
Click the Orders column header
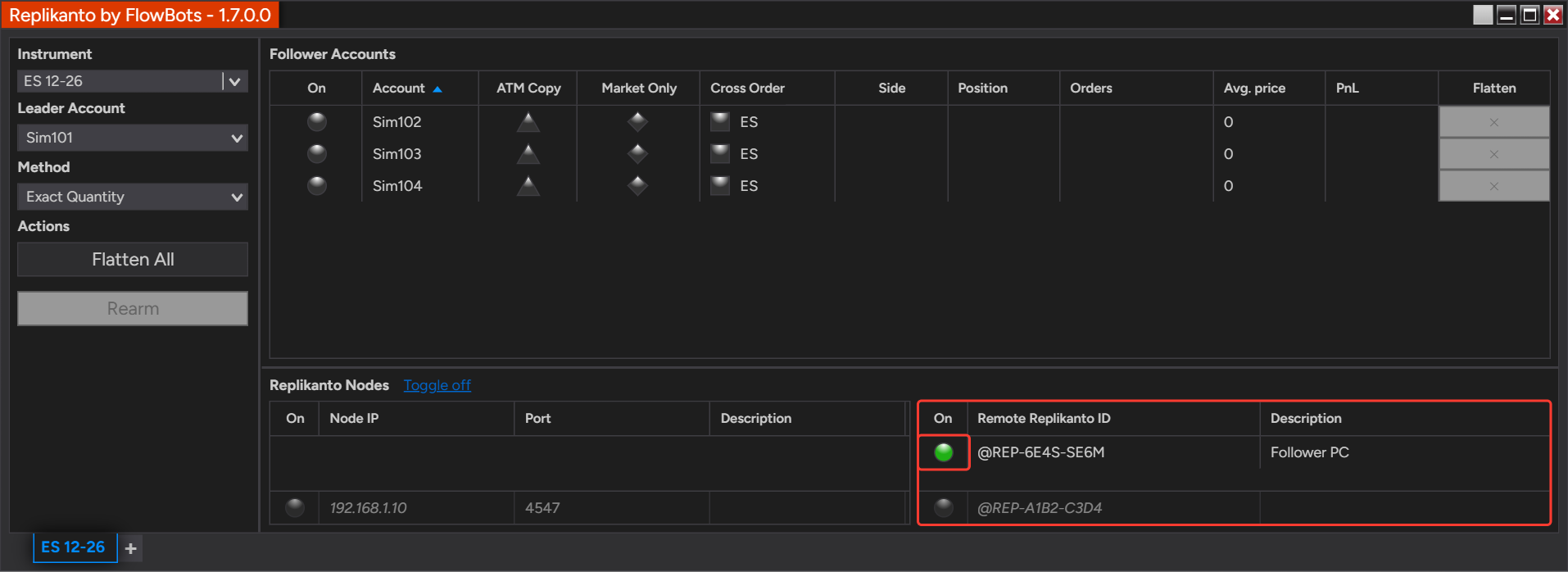pos(1136,89)
